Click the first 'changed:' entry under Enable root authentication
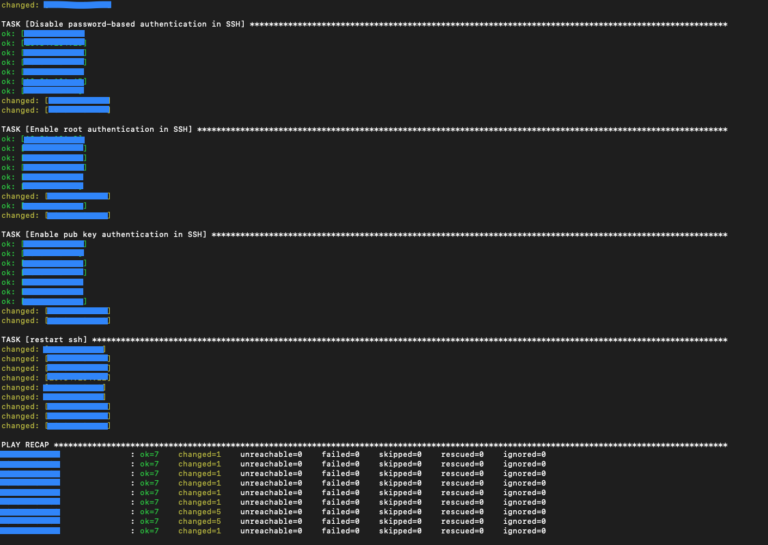 pyautogui.click(x=56, y=196)
